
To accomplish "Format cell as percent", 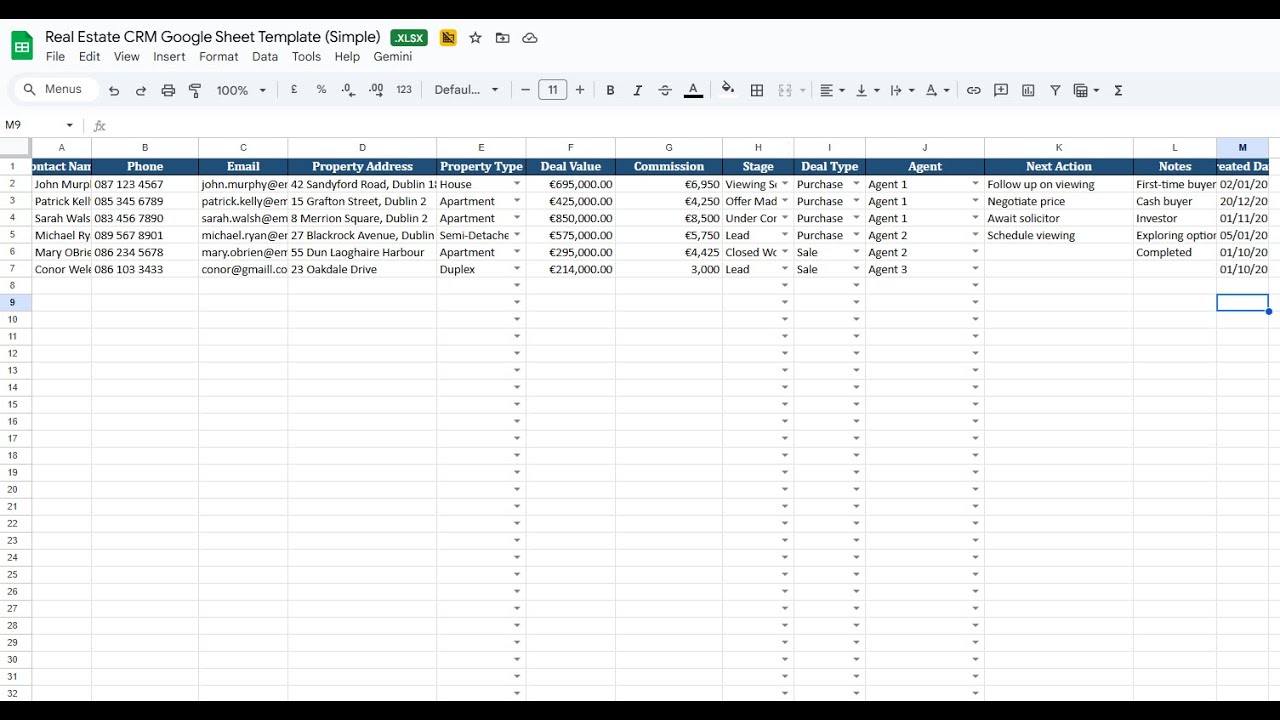I will click(321, 90).
